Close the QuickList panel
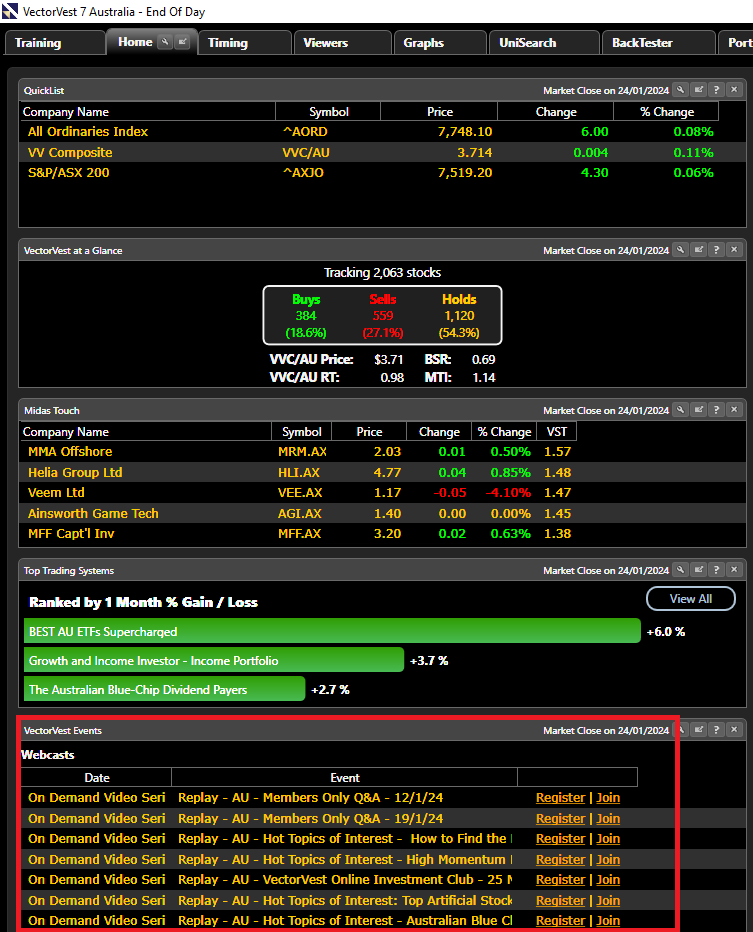This screenshot has height=932, width=753. 735,90
